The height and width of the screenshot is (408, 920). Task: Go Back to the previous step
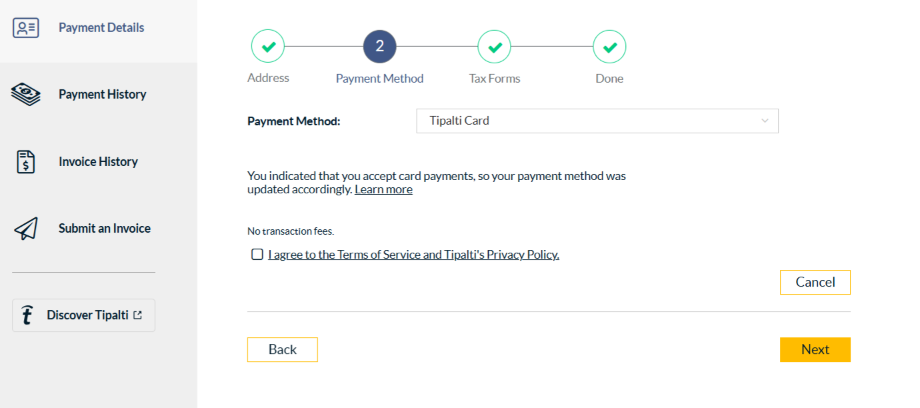[282, 349]
